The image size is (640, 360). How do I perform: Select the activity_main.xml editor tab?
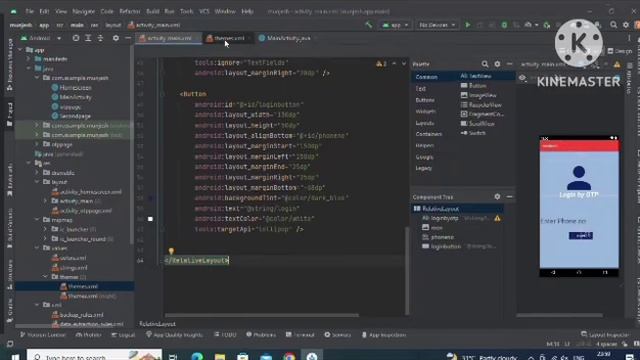click(169, 38)
